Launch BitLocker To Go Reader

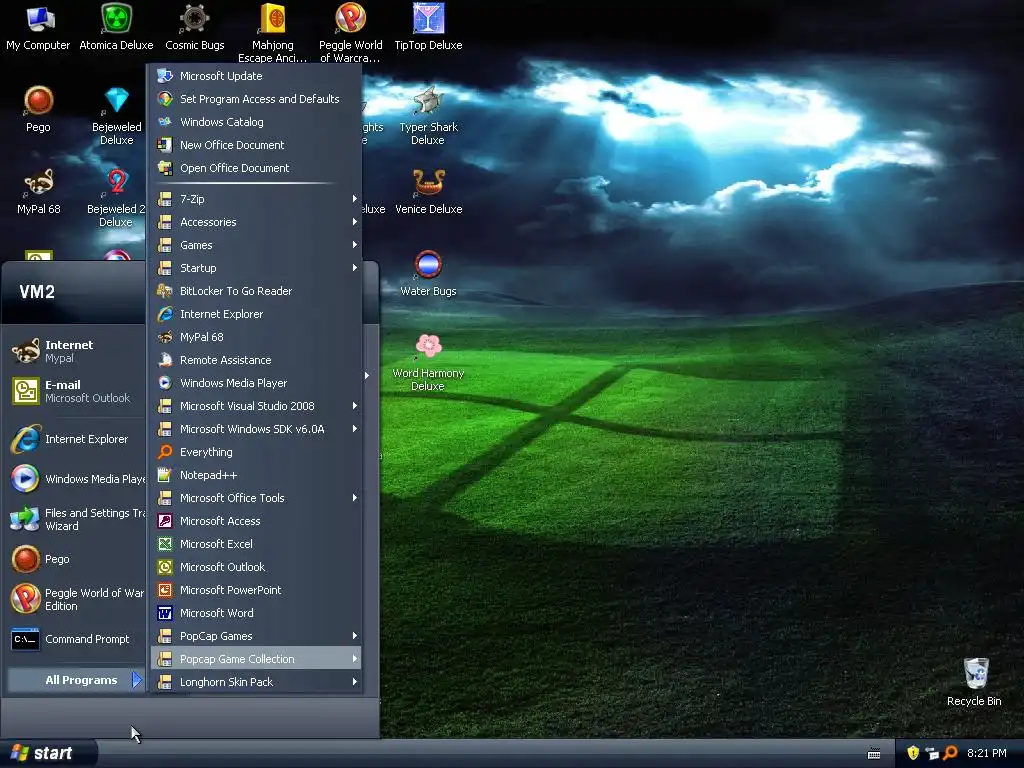point(256,291)
